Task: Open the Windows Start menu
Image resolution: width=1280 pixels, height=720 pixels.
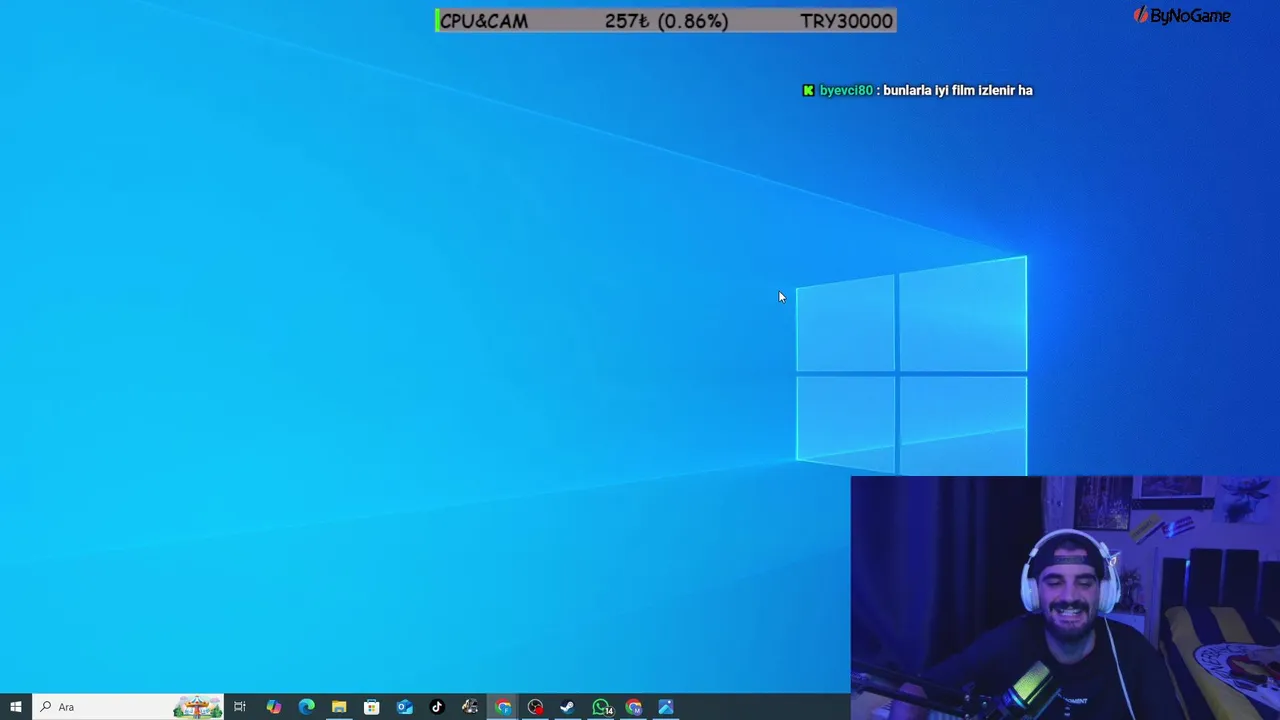Action: [16, 707]
